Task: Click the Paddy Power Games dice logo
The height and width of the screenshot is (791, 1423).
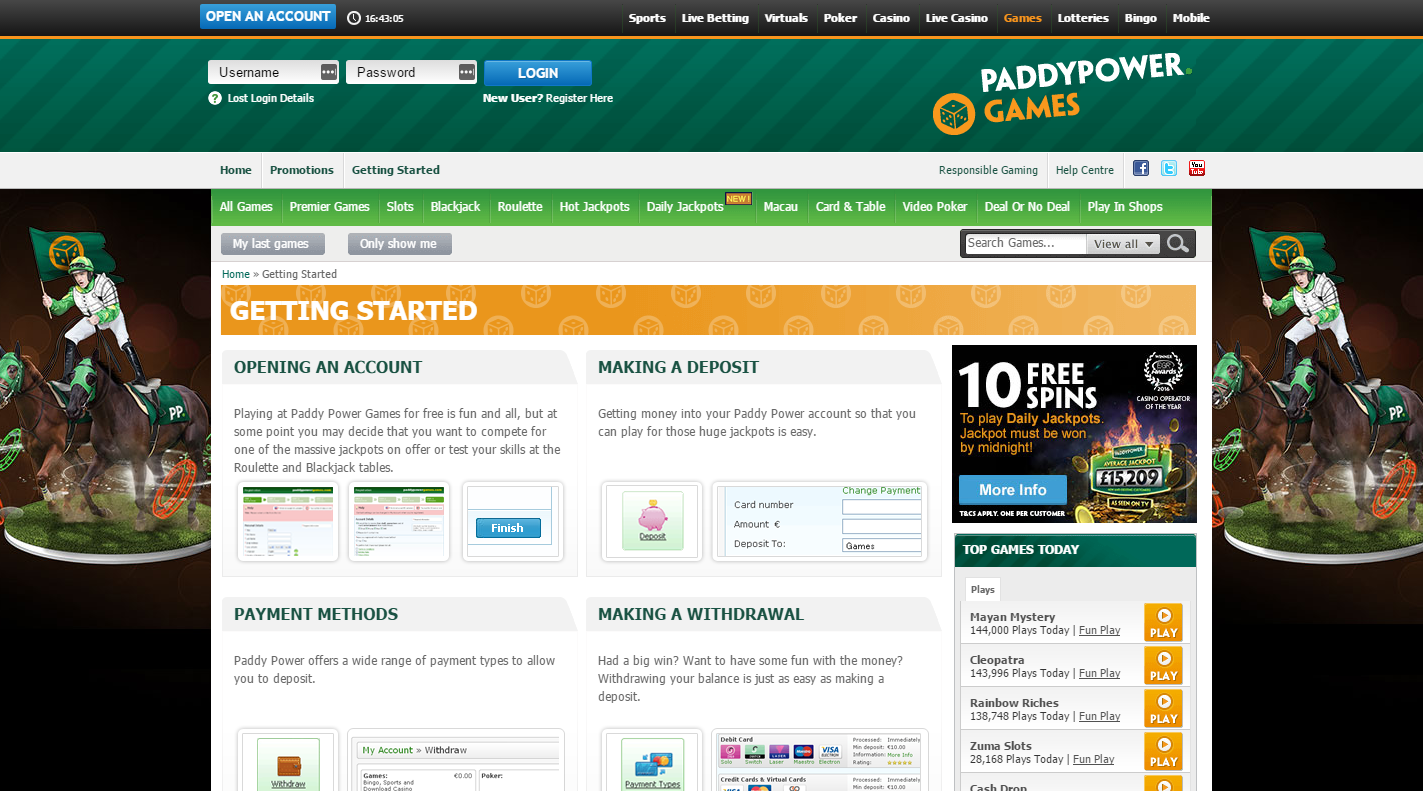Action: pyautogui.click(x=953, y=114)
